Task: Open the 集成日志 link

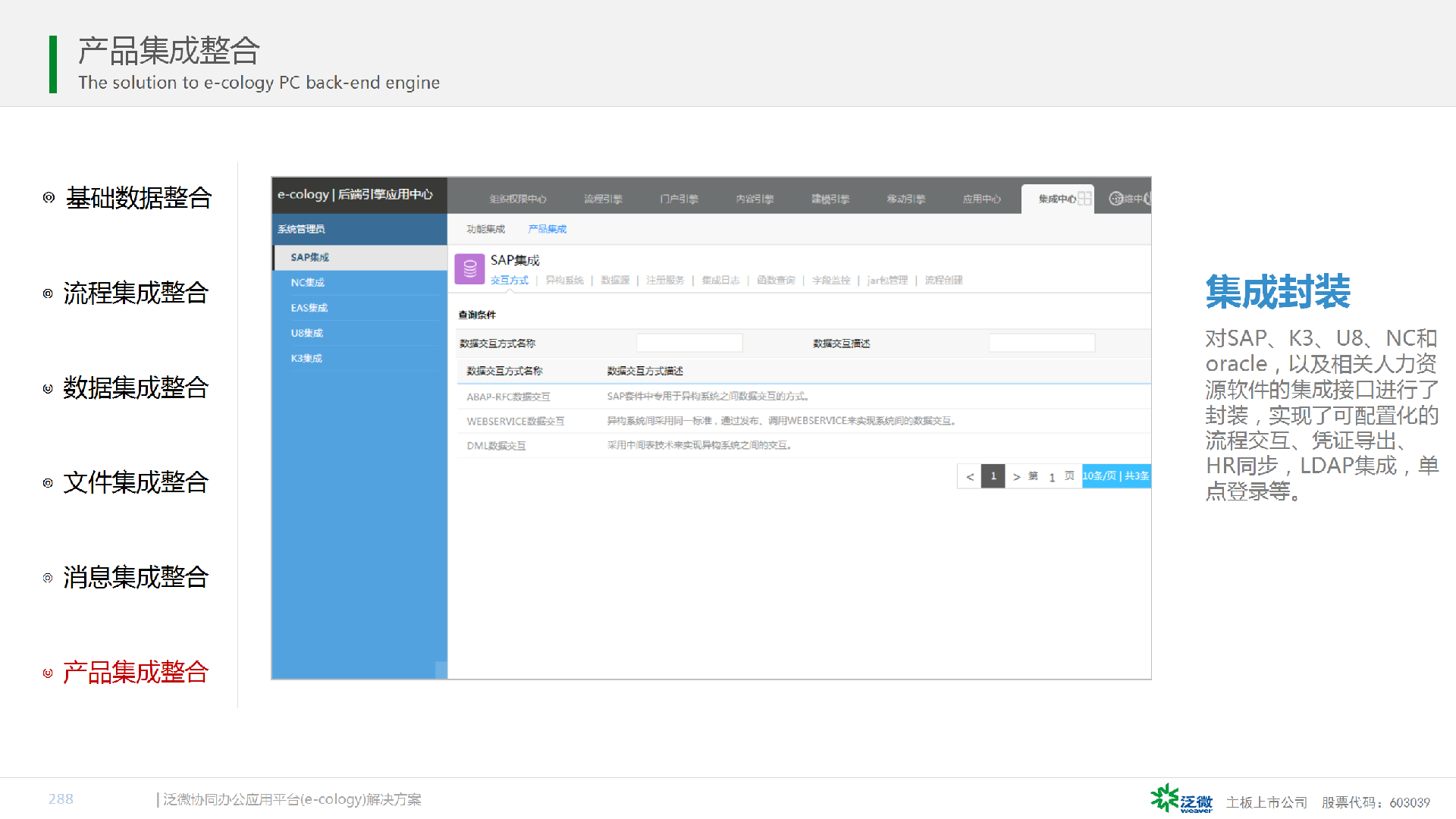Action: pos(720,281)
